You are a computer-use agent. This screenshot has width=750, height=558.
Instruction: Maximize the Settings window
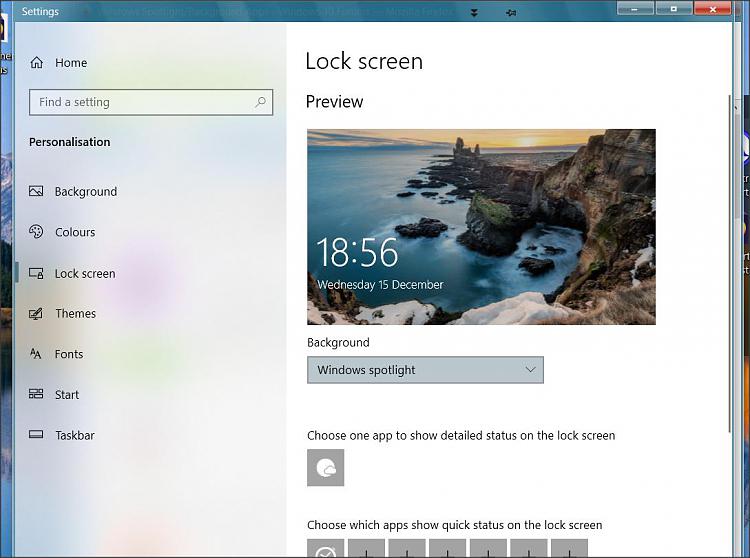[x=673, y=10]
